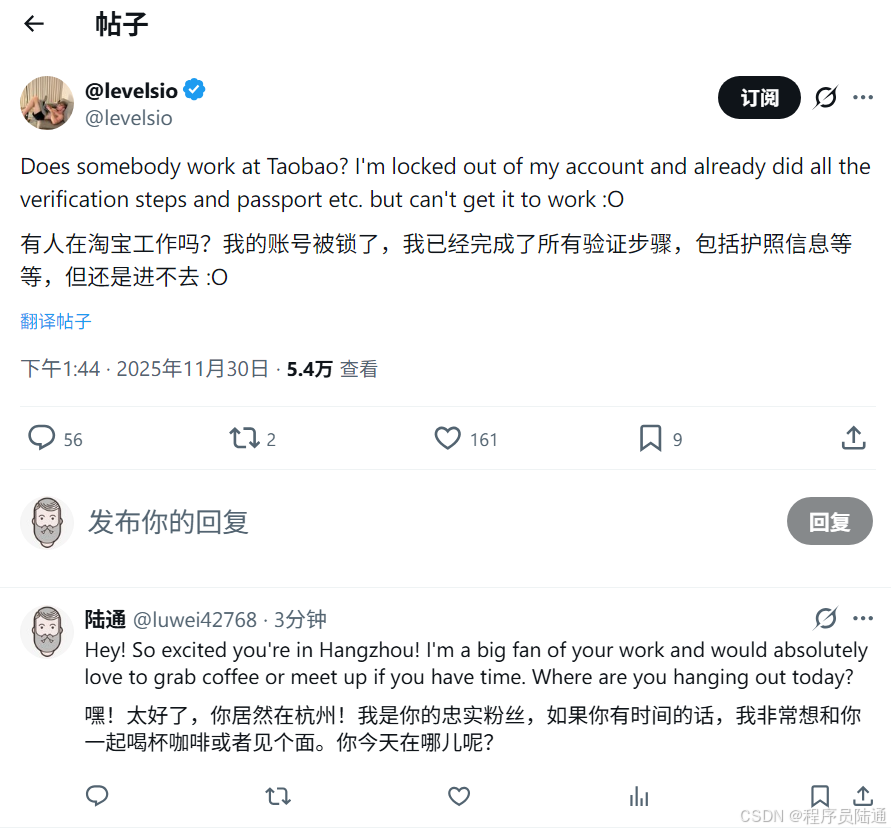891x831 pixels.
Task: Open the reply icon on the main post
Action: (40, 438)
